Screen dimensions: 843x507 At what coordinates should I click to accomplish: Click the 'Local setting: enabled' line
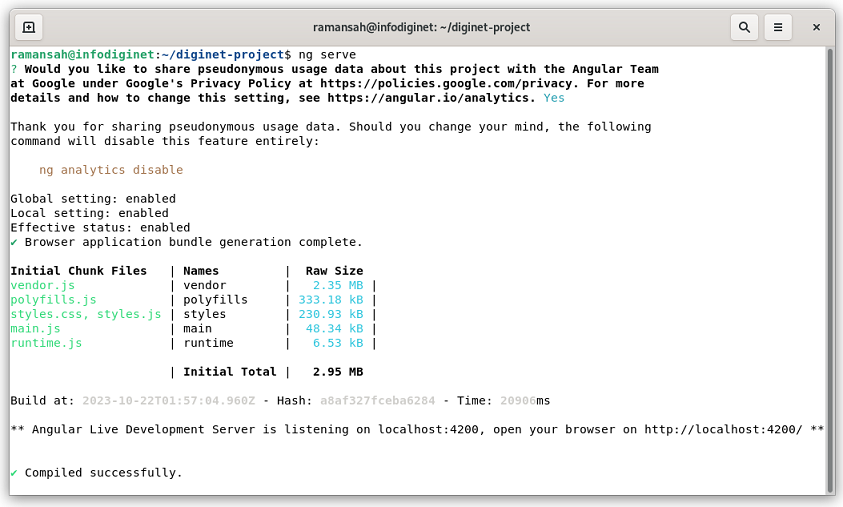point(89,213)
